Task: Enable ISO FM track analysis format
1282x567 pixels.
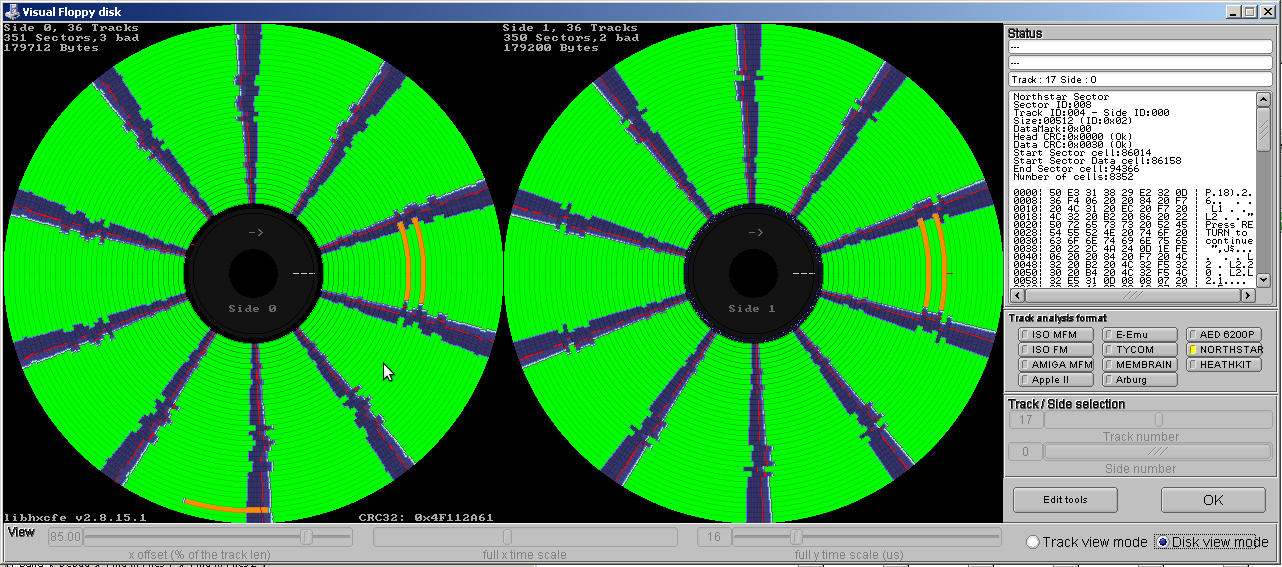Action: (x=1055, y=349)
